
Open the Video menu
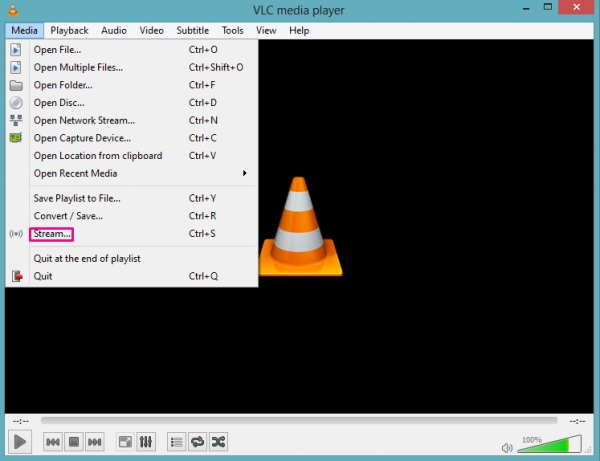tap(151, 31)
